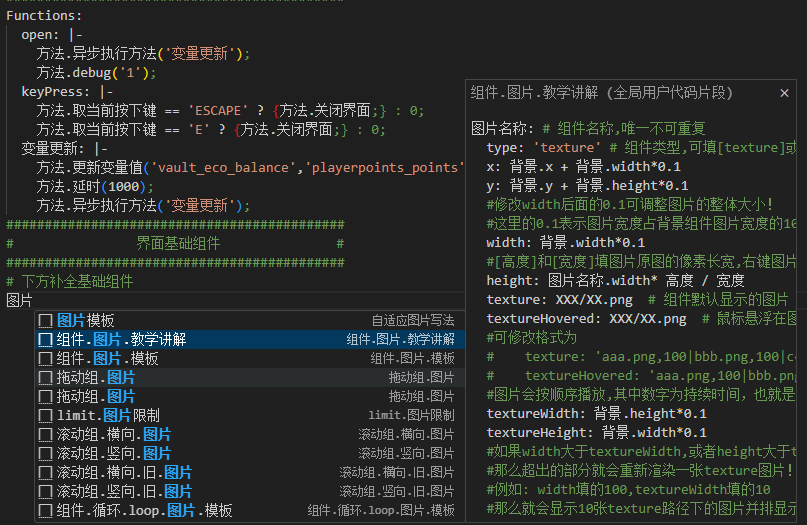Click the snippet icon beside 滚动组.横向.图片
The image size is (807, 525).
(45, 434)
